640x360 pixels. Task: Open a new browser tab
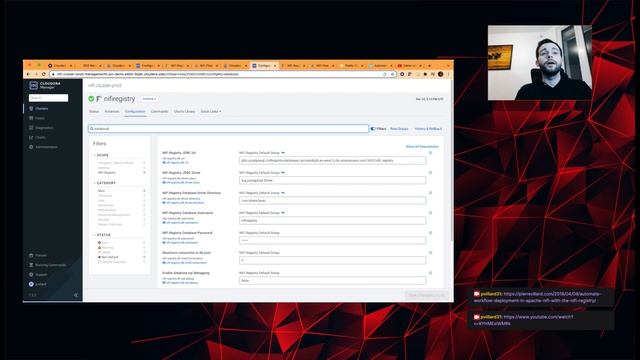pyautogui.click(x=429, y=66)
